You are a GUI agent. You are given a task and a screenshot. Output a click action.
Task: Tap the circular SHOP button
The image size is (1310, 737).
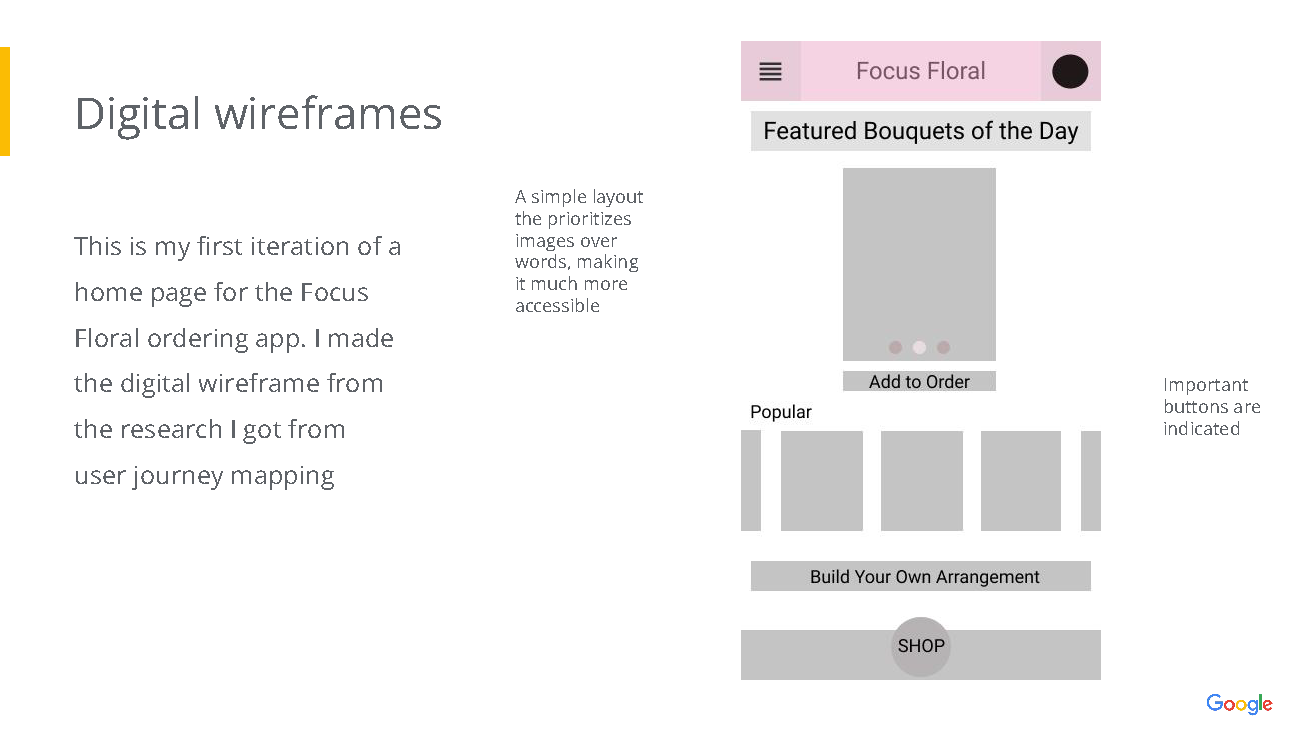pyautogui.click(x=920, y=646)
